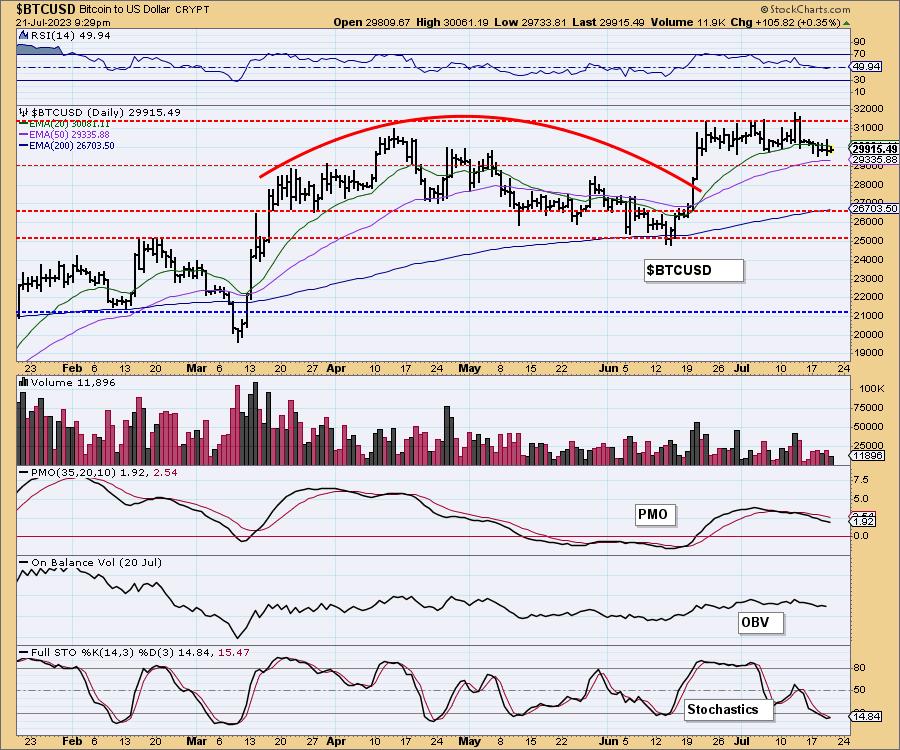Click the 7.5 level on PMO axis
The width and height of the screenshot is (900, 750).
(862, 480)
